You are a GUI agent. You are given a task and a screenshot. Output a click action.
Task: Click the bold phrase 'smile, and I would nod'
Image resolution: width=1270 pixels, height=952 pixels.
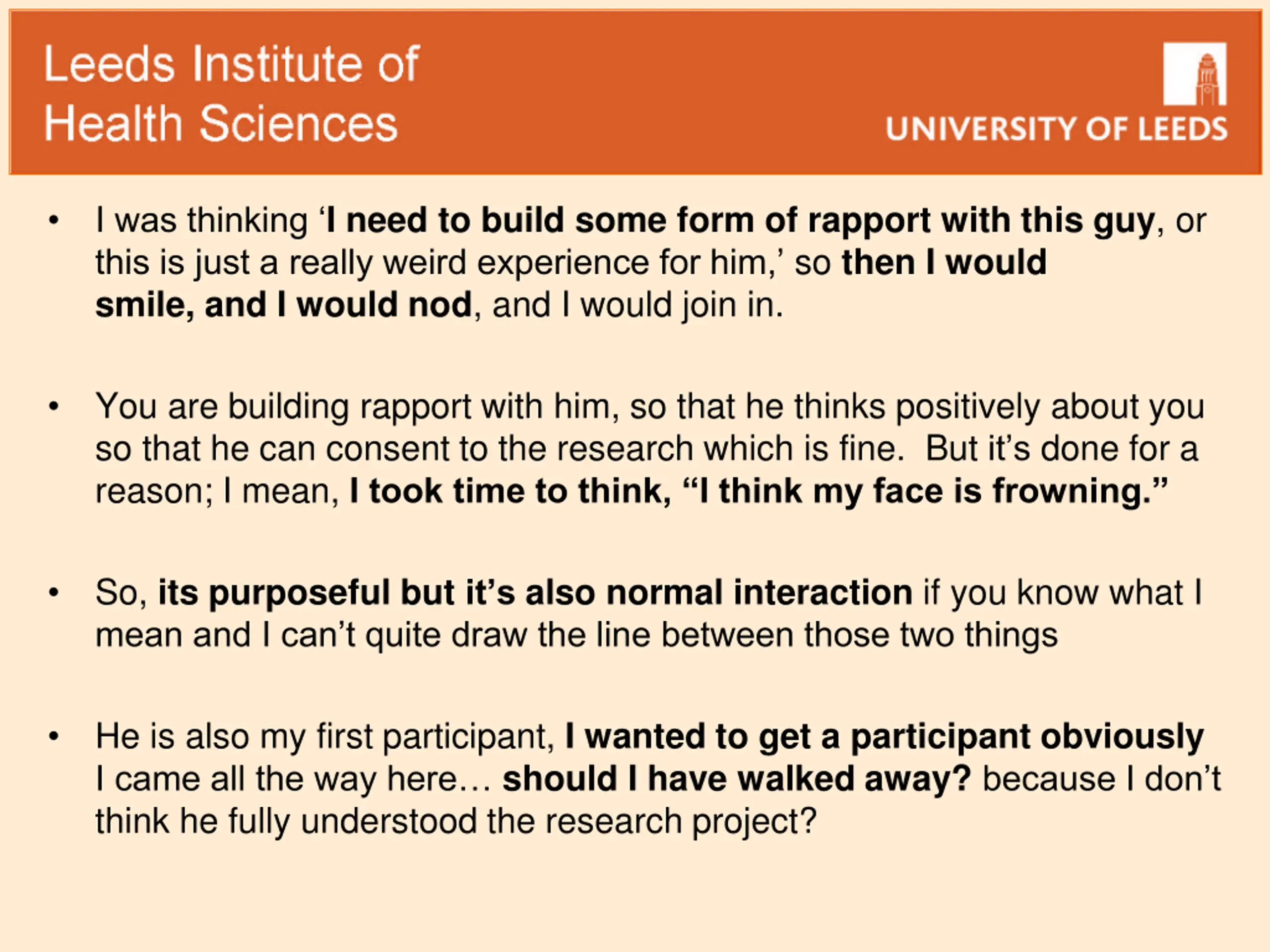(x=284, y=305)
